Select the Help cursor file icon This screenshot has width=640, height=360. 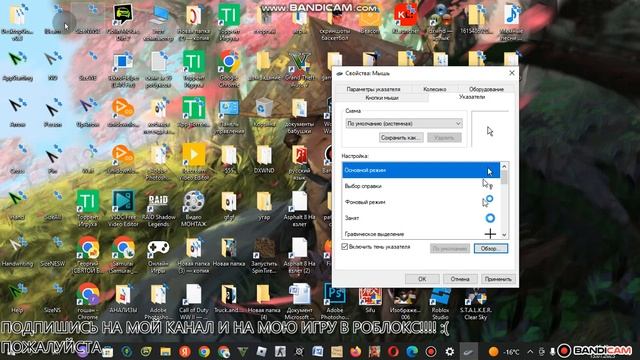click(x=17, y=299)
